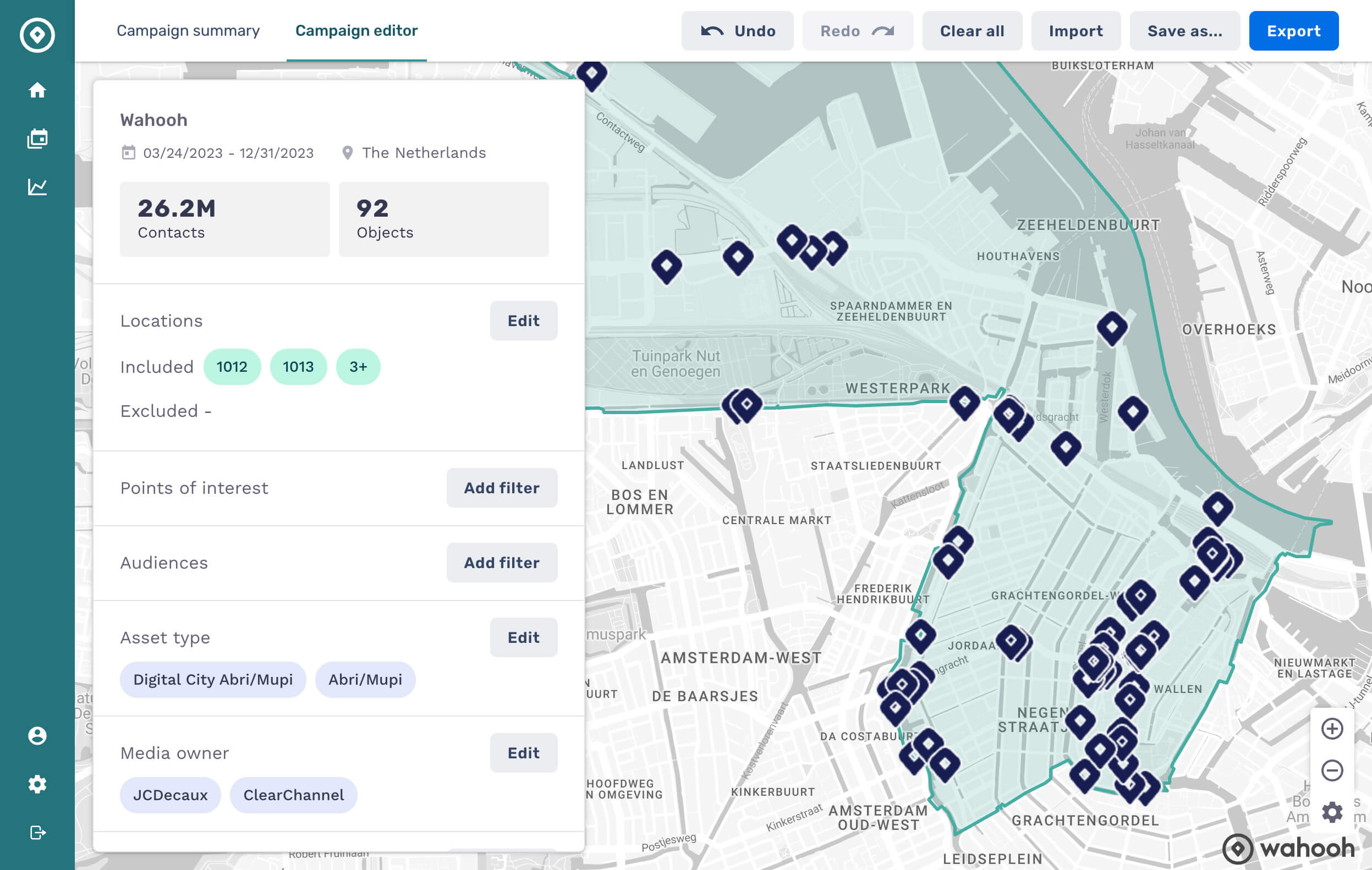The image size is (1372, 870).
Task: Open the Home icon in sidebar
Action: click(37, 90)
